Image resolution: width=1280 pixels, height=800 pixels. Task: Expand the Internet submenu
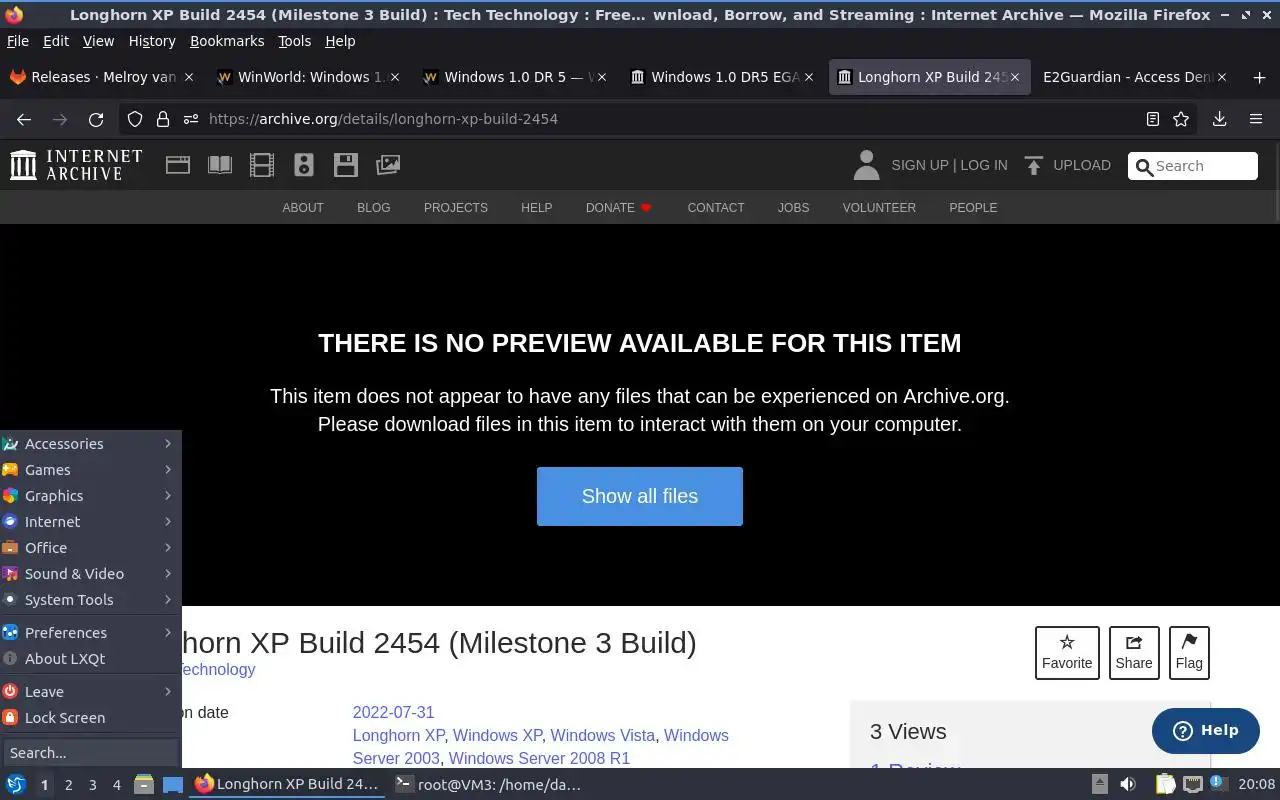[x=90, y=522]
